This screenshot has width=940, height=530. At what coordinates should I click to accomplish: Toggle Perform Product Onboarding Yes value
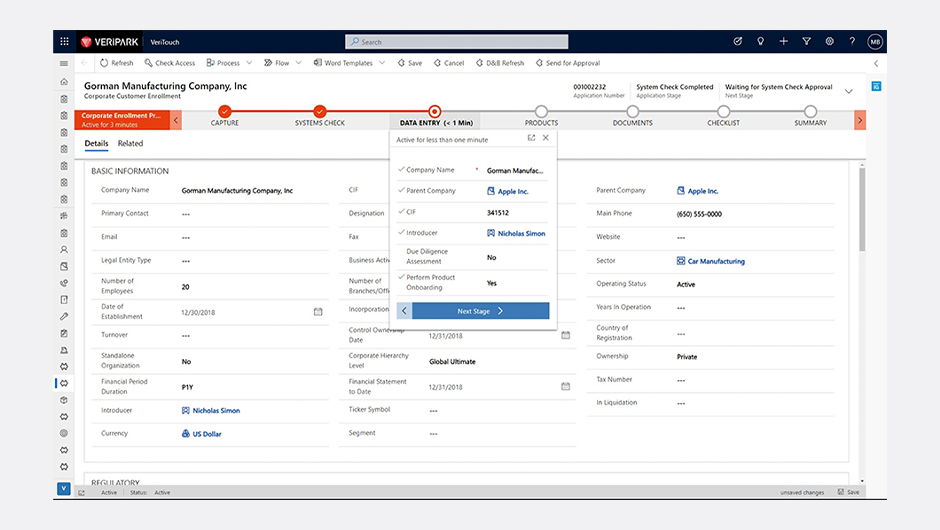492,283
